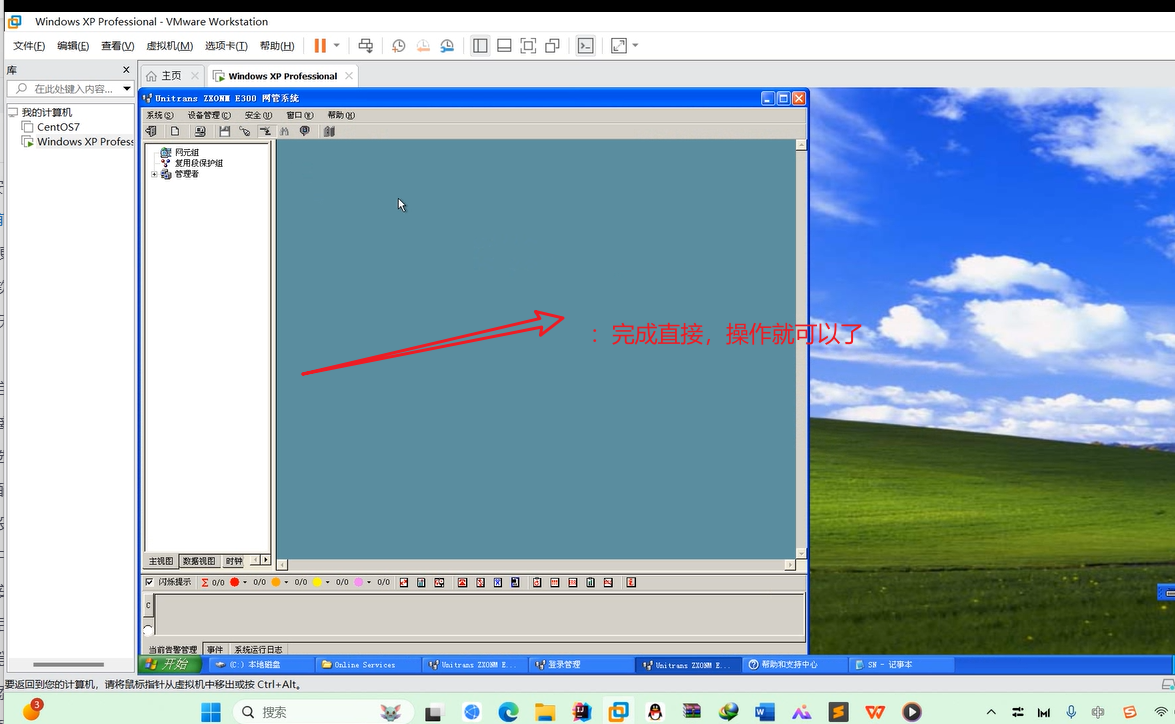1175x724 pixels.
Task: Switch to the 数据视图 tab
Action: pyautogui.click(x=199, y=561)
